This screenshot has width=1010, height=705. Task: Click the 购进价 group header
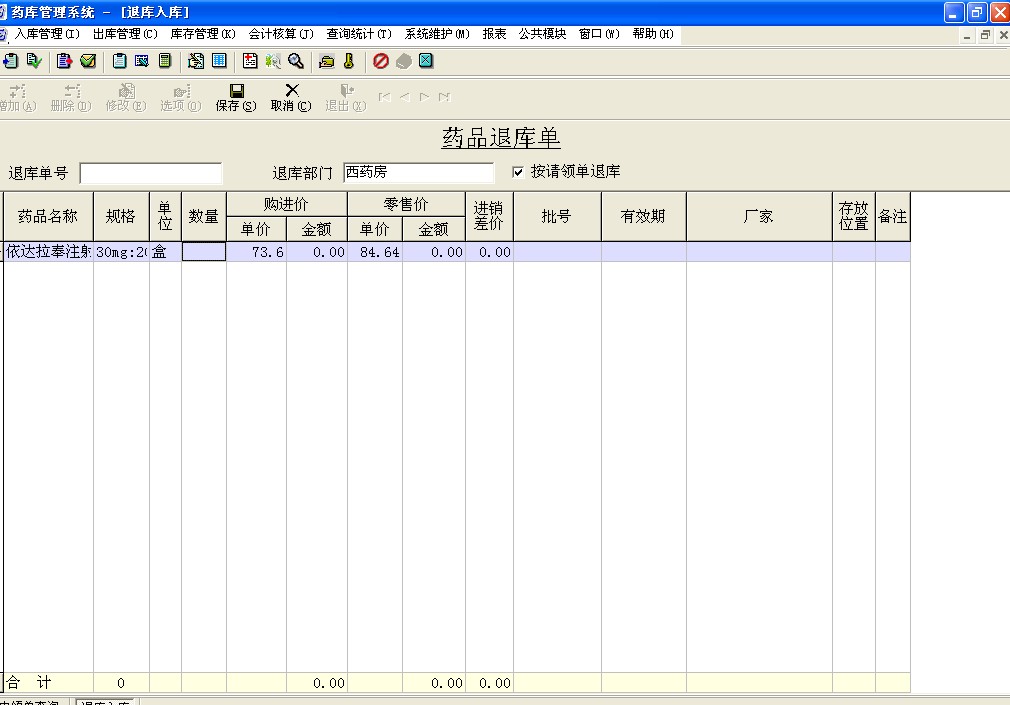pyautogui.click(x=287, y=204)
